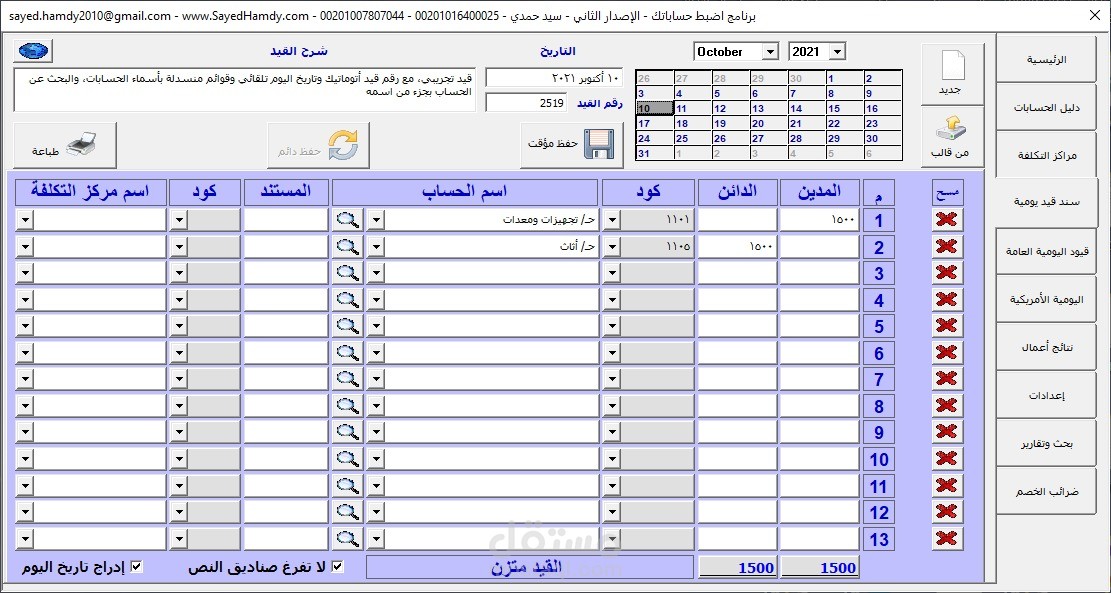The image size is (1111, 593).
Task: Click the جديد new entry document icon
Action: (951, 64)
